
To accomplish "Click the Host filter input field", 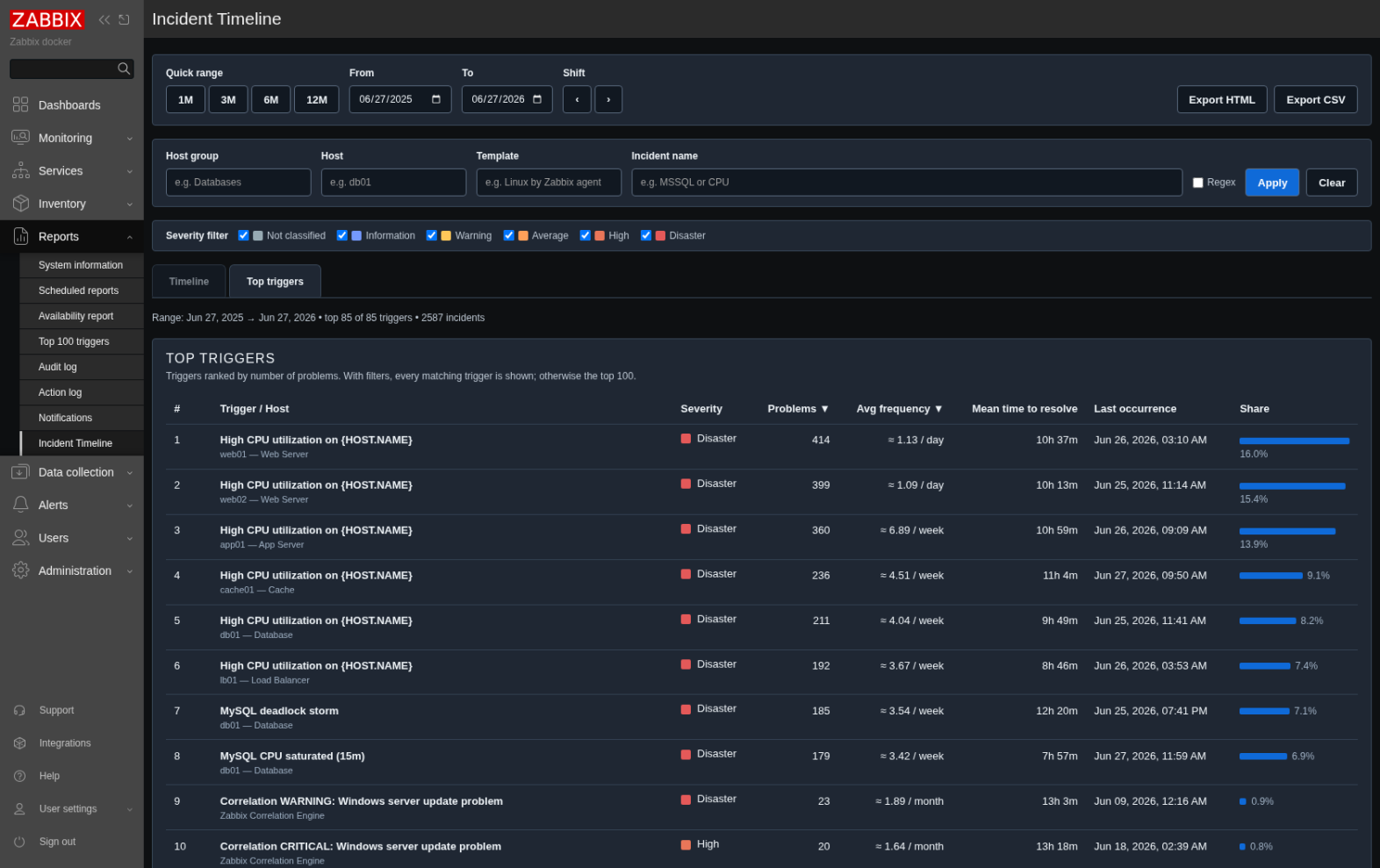I will [x=393, y=183].
